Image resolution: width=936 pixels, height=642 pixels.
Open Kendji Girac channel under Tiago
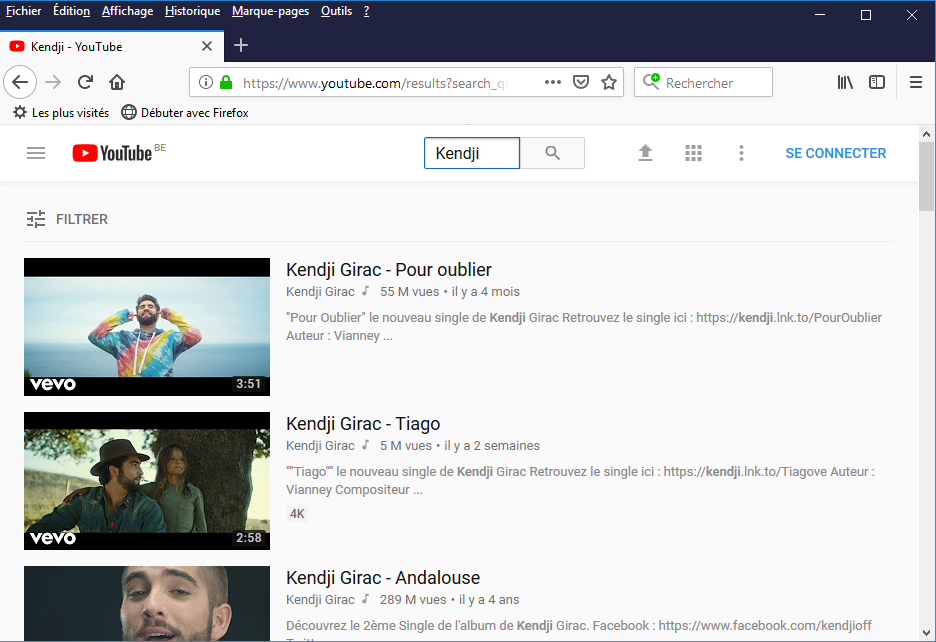click(x=320, y=446)
